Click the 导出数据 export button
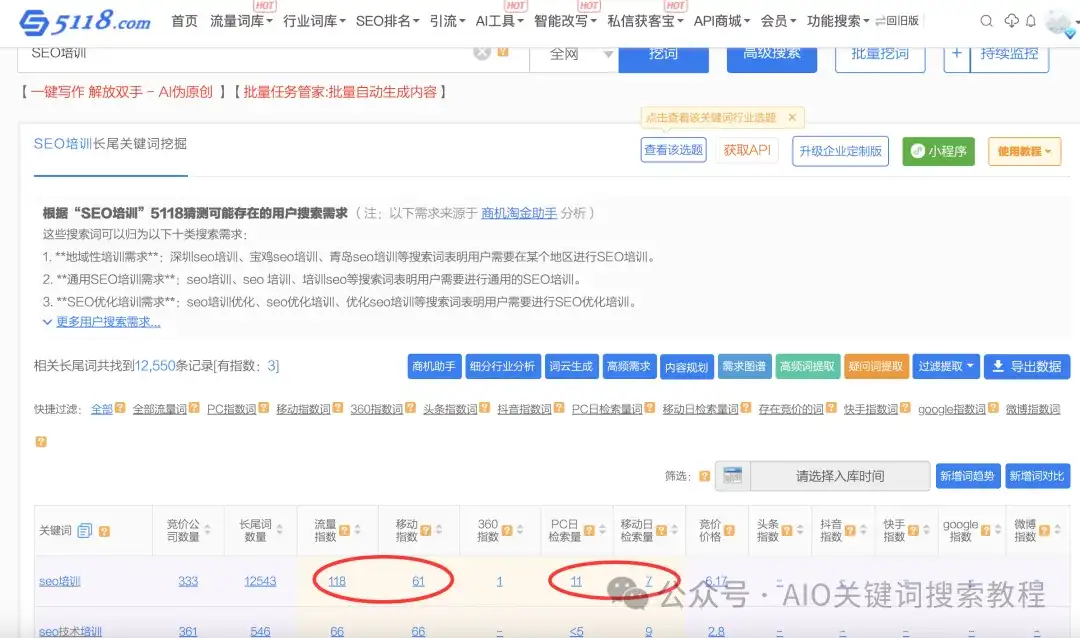The image size is (1080, 638). coord(1027,367)
